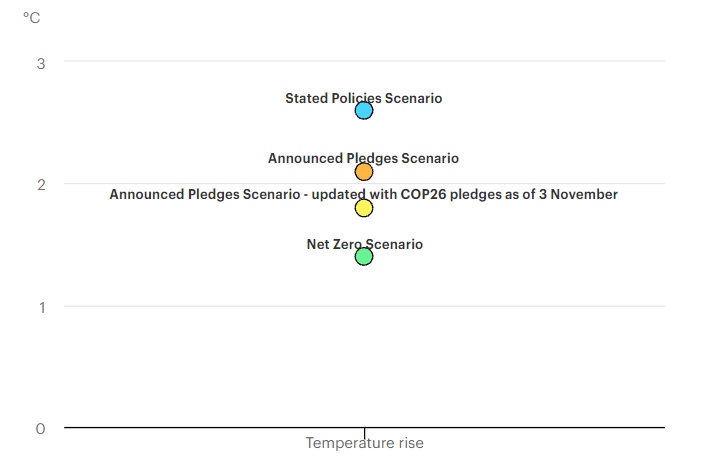Click the COP26 pledges as of 3 November label
Screen dimensions: 708x463
tap(363, 194)
